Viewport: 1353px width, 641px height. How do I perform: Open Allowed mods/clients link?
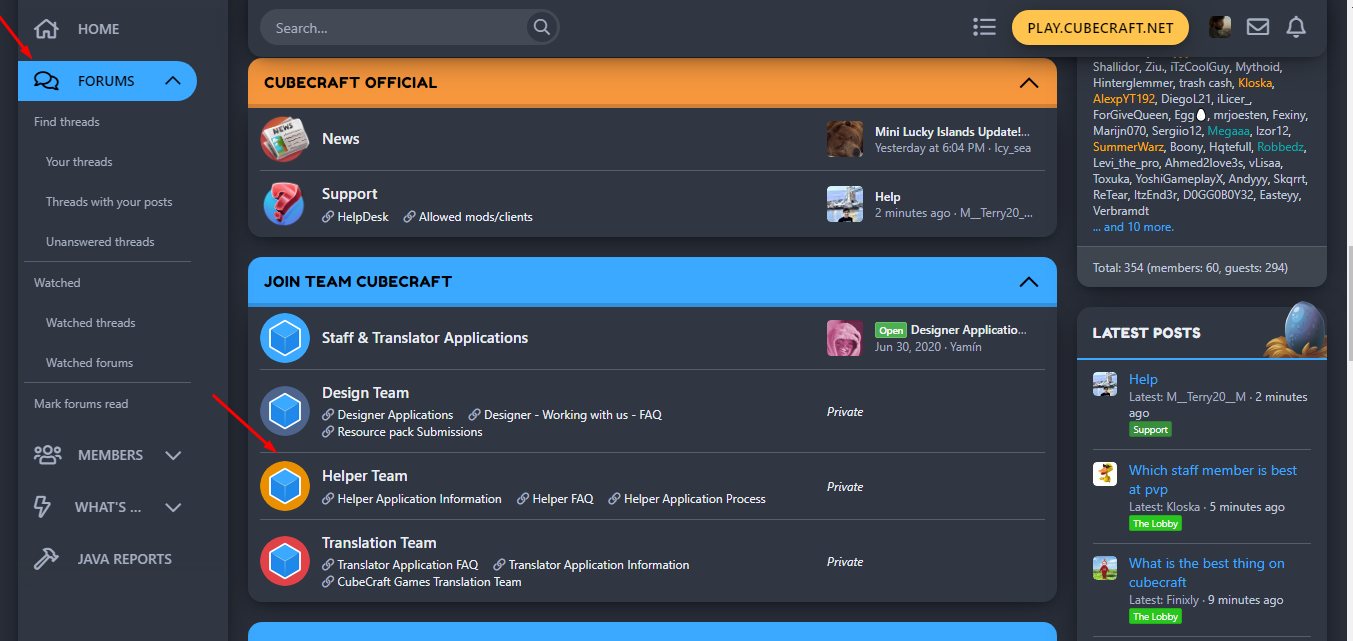[476, 217]
